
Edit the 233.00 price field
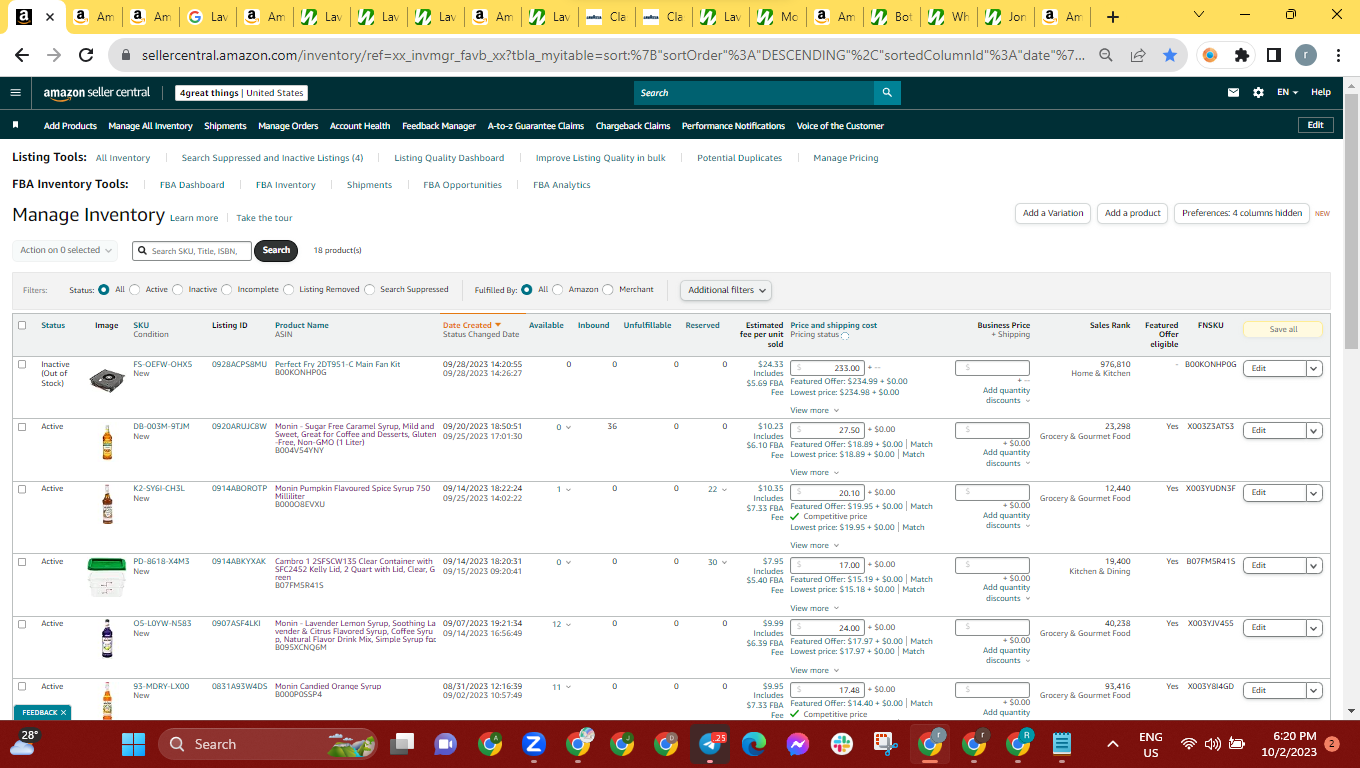pos(828,368)
